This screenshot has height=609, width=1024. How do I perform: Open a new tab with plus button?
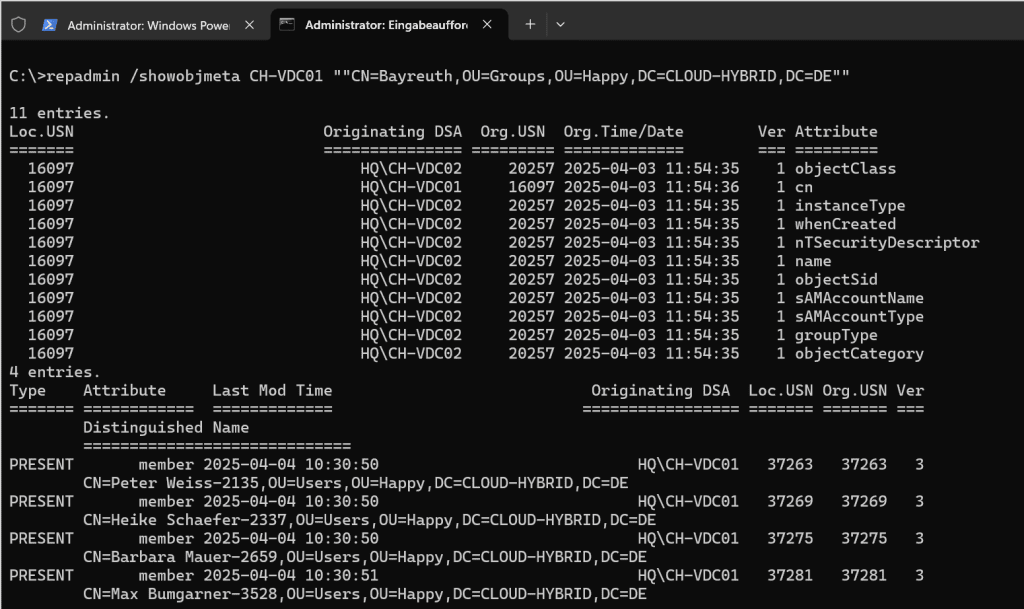click(530, 25)
